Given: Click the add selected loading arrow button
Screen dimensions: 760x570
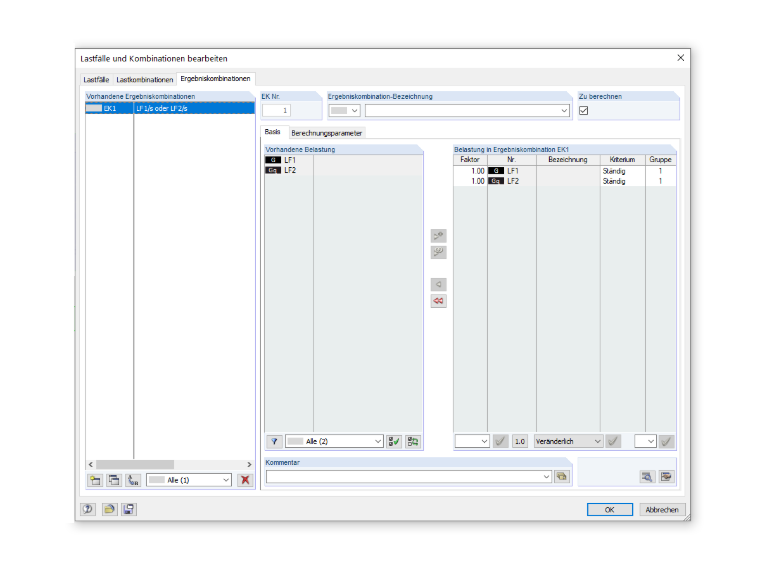Looking at the screenshot, I should tap(439, 236).
